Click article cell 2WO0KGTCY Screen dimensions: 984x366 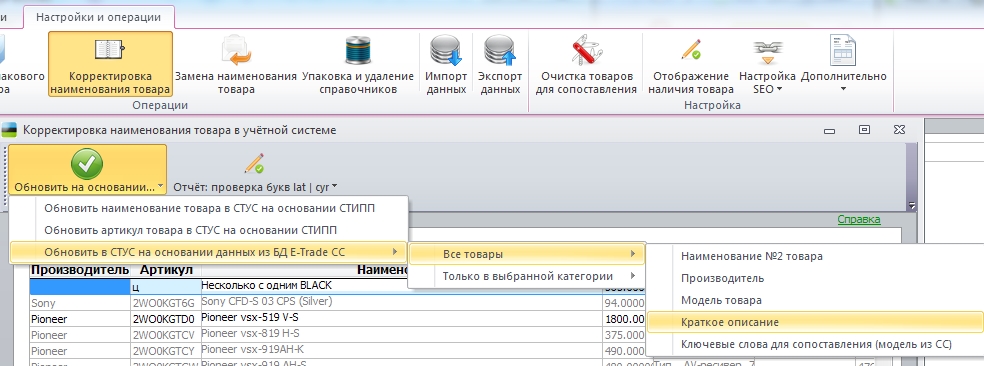(x=166, y=351)
